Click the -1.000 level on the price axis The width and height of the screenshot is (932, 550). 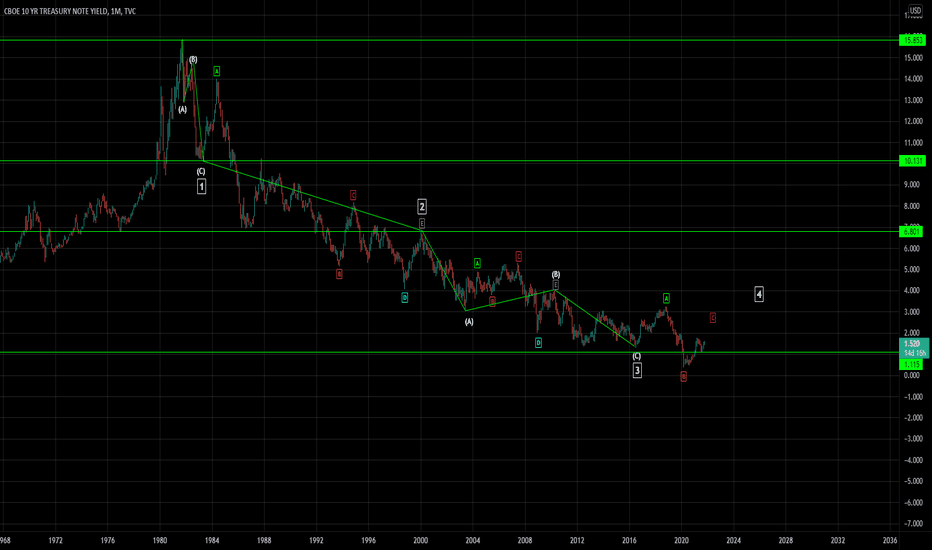click(x=913, y=397)
